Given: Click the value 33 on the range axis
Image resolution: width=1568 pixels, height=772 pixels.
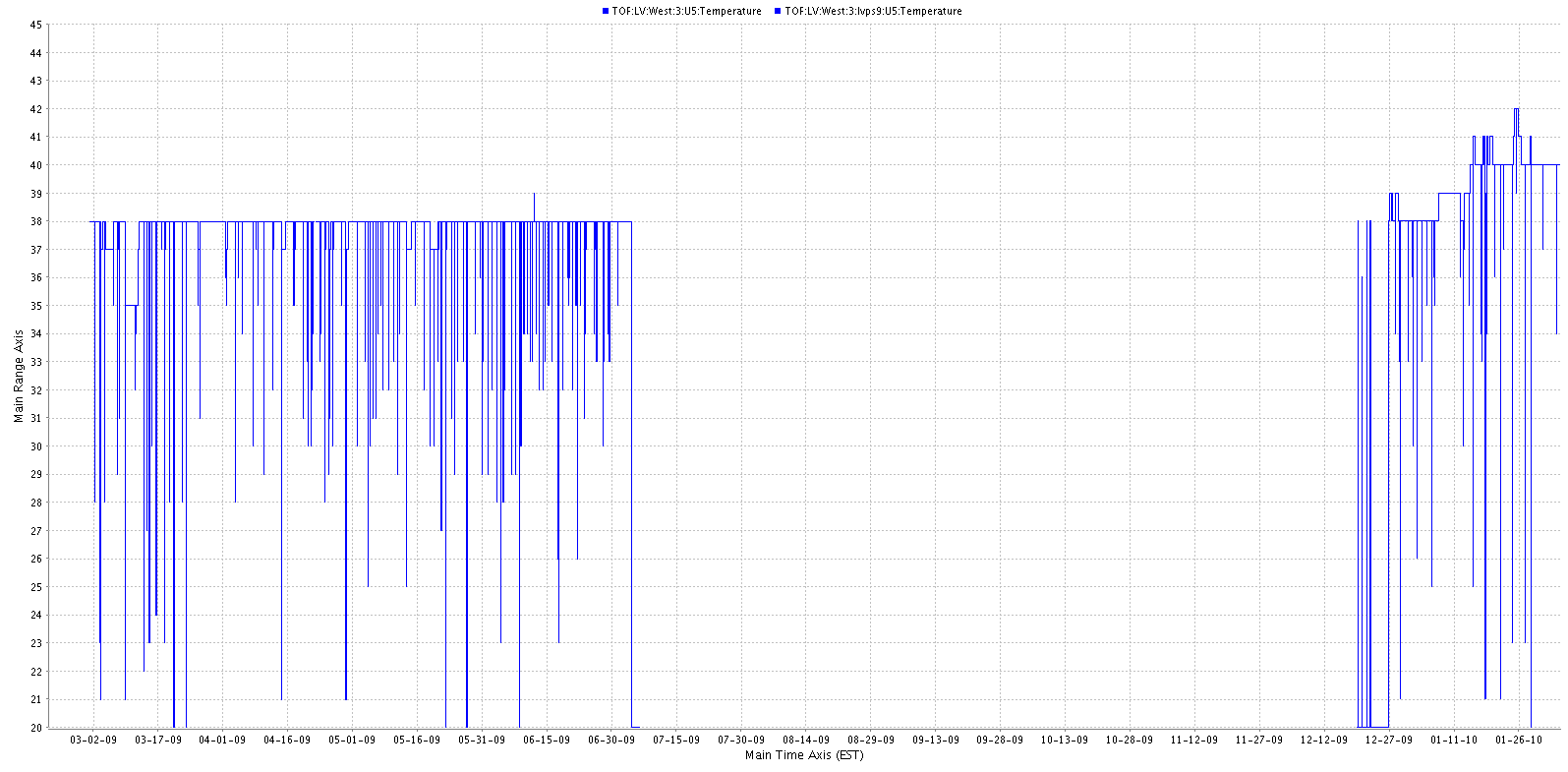Looking at the screenshot, I should point(35,362).
